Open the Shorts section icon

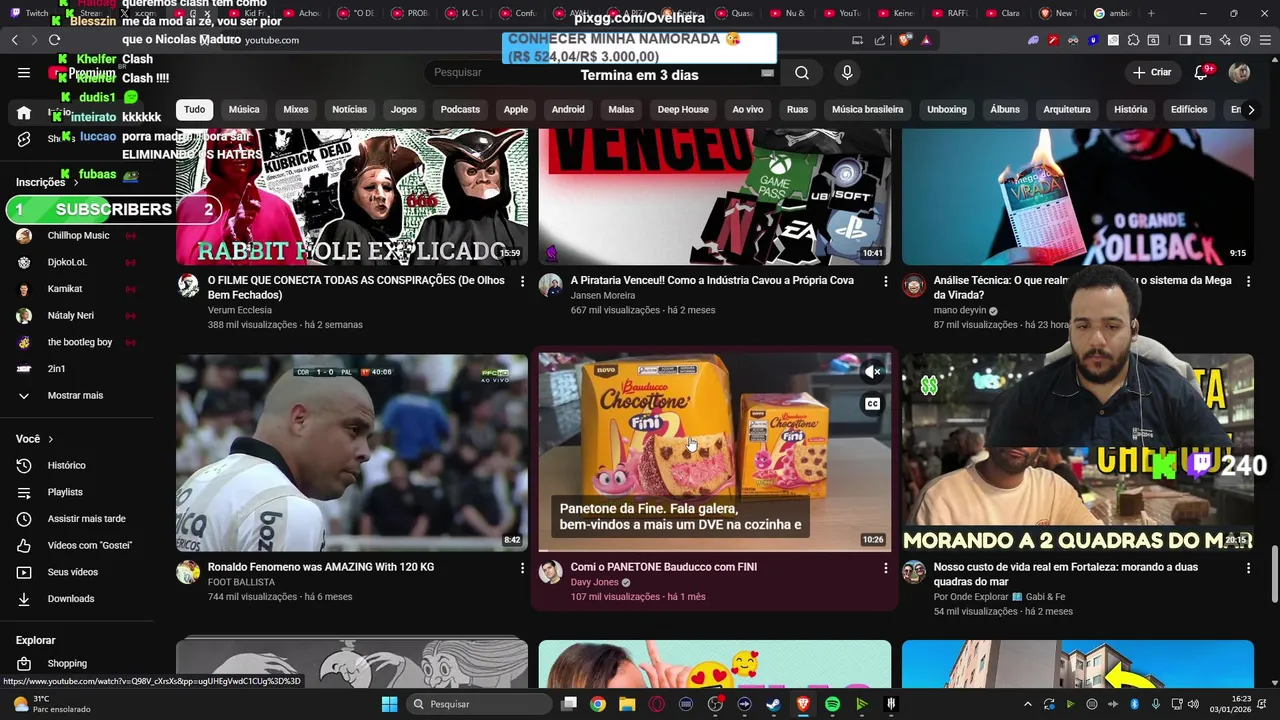[24, 139]
